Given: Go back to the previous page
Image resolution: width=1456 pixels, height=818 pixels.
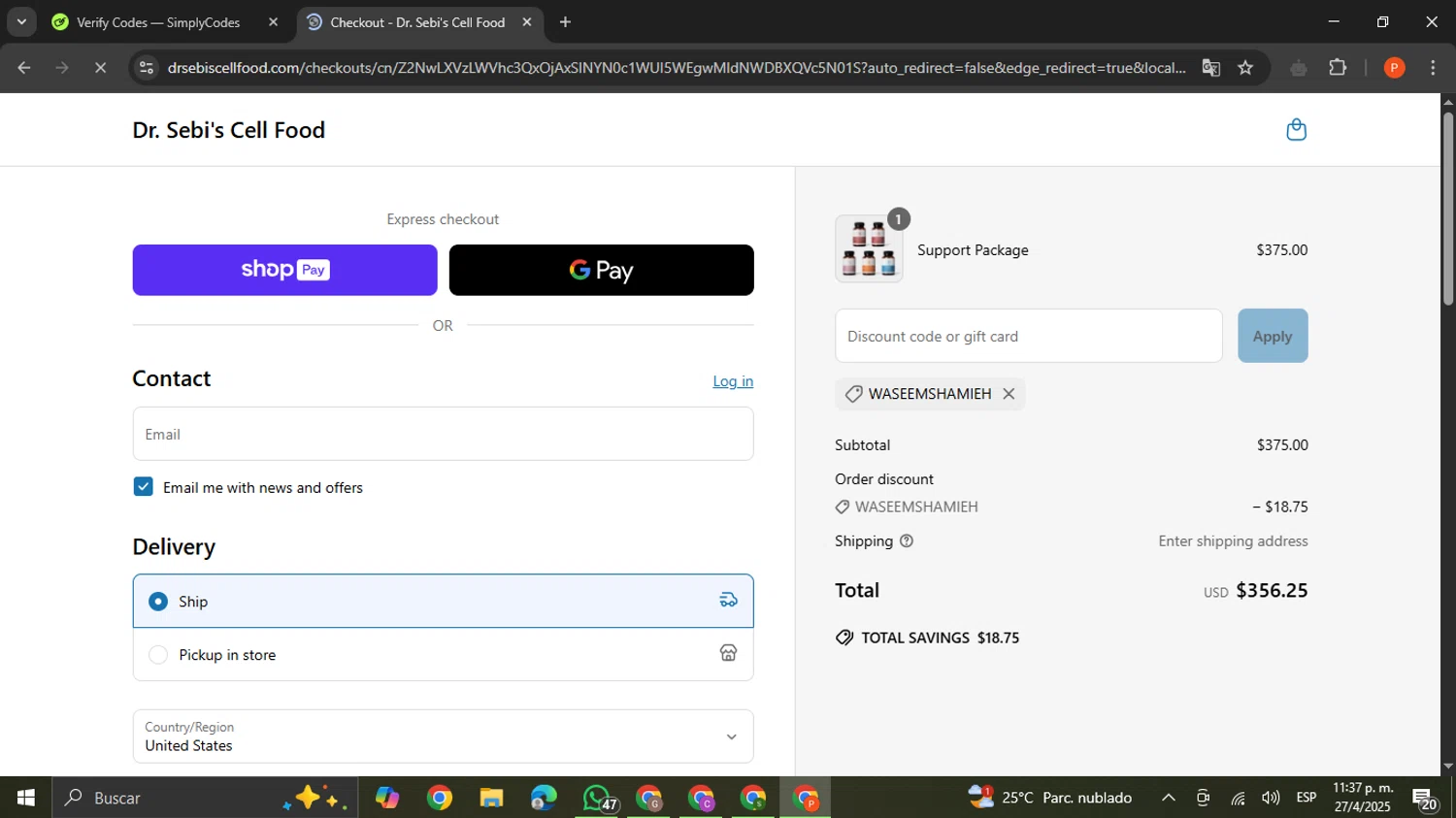Looking at the screenshot, I should coord(24,68).
